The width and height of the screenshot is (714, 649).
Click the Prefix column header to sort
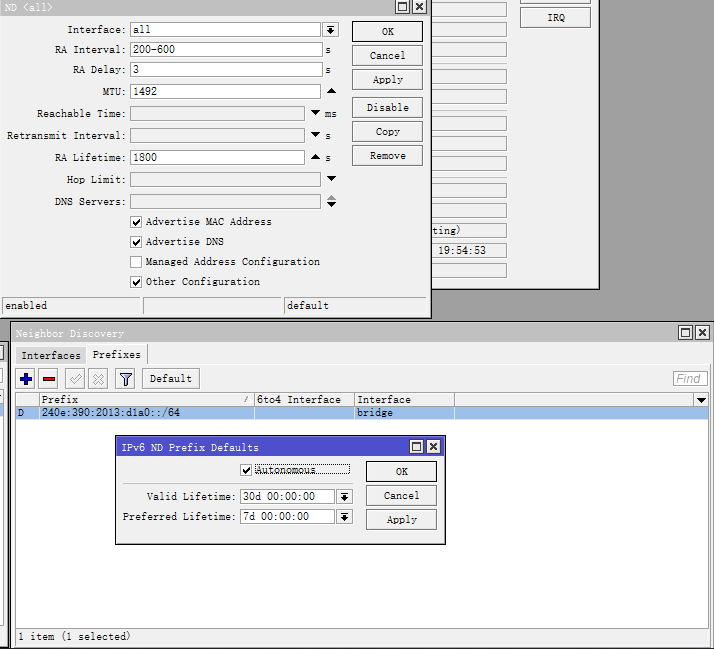tap(145, 400)
